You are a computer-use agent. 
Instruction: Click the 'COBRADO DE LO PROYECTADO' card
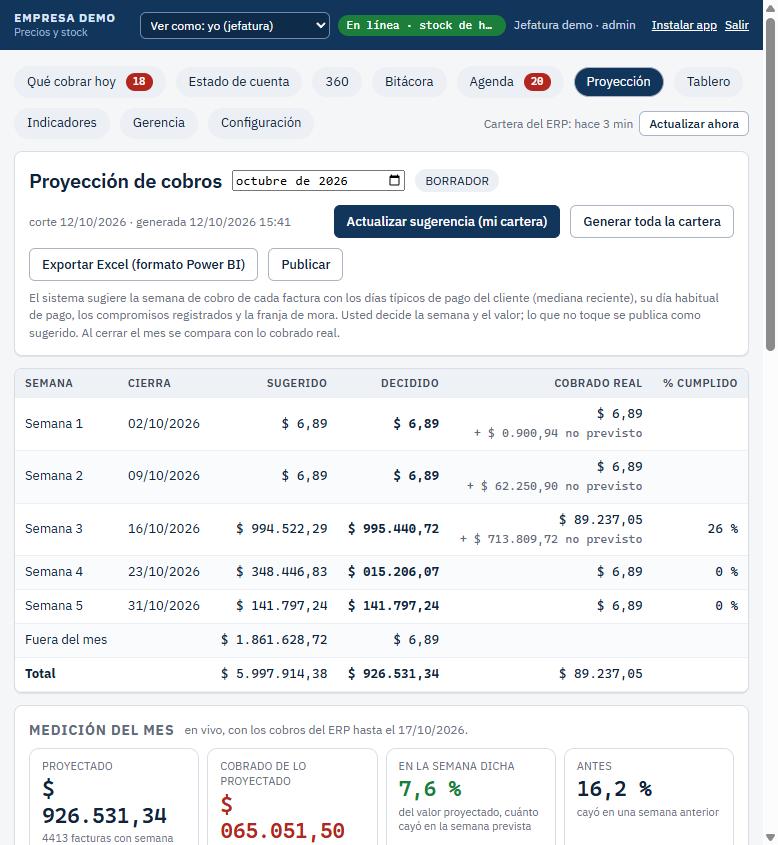click(x=292, y=798)
